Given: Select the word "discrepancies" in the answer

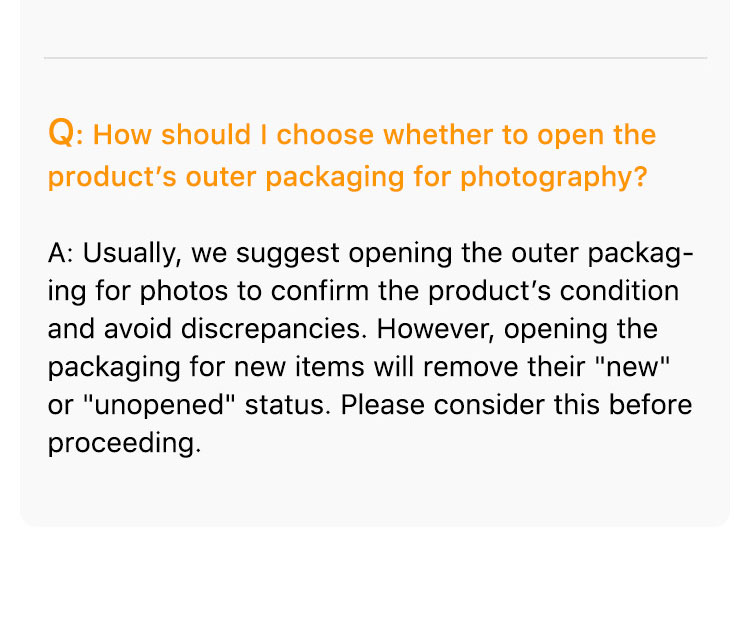Looking at the screenshot, I should [273, 329].
